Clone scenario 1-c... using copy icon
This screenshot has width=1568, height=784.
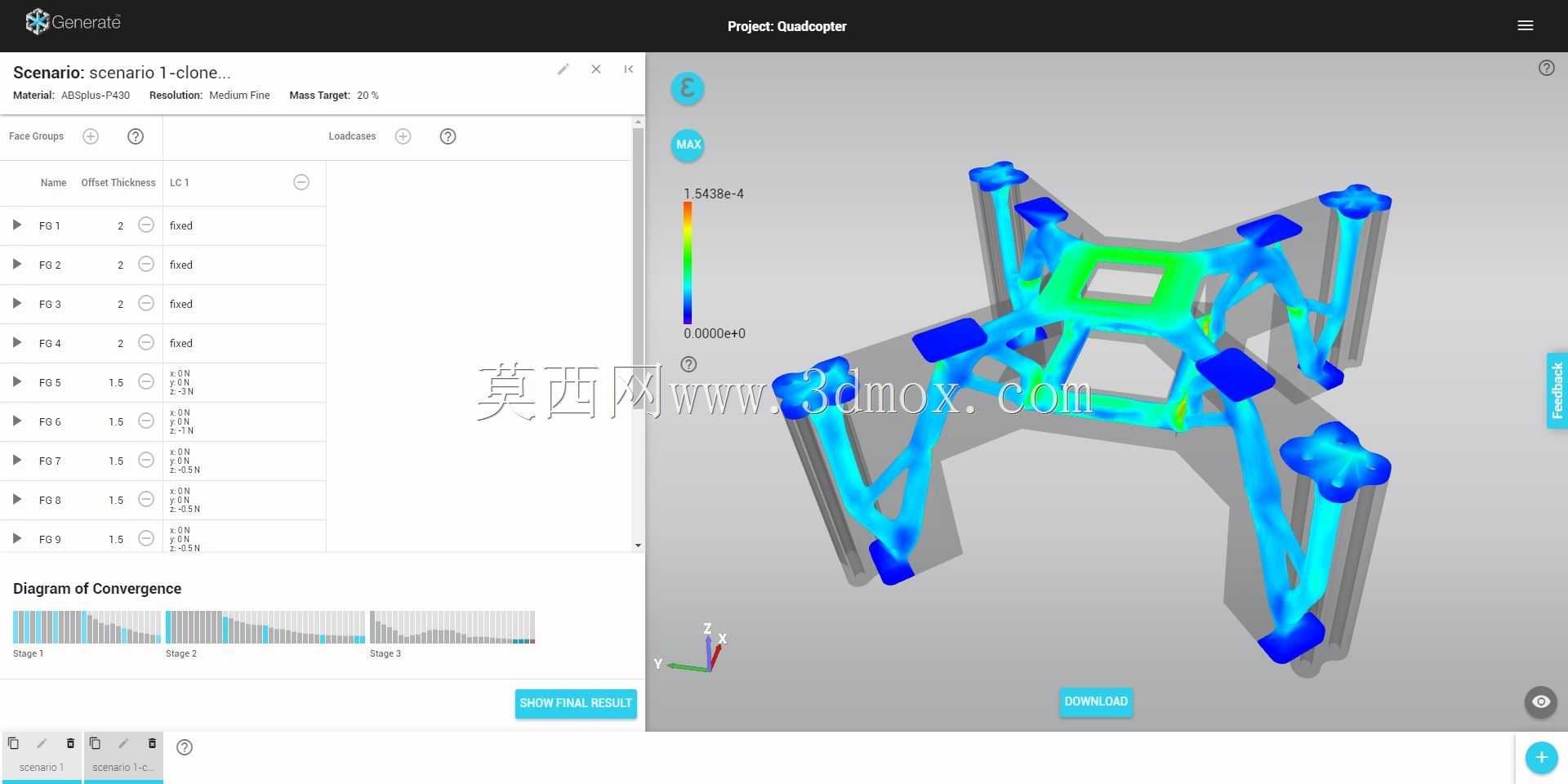95,743
